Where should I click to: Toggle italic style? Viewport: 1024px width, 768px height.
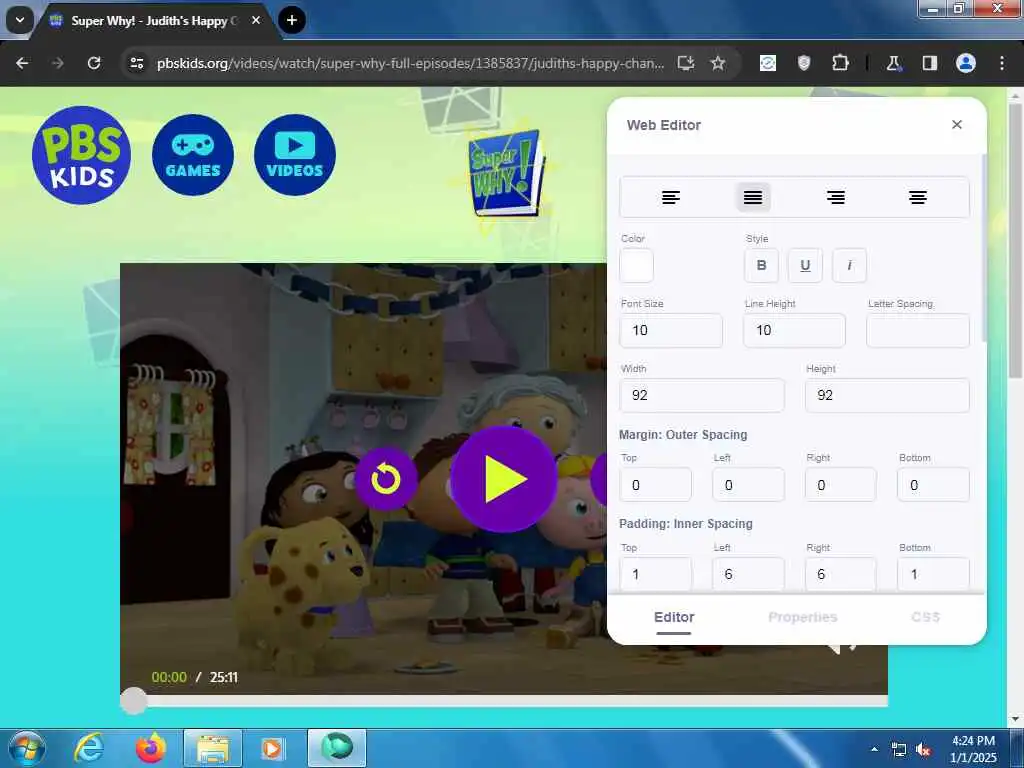849,266
